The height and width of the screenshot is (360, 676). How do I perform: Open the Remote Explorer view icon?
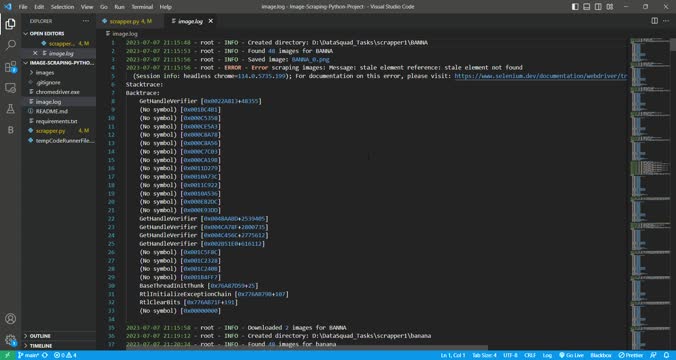point(10,88)
